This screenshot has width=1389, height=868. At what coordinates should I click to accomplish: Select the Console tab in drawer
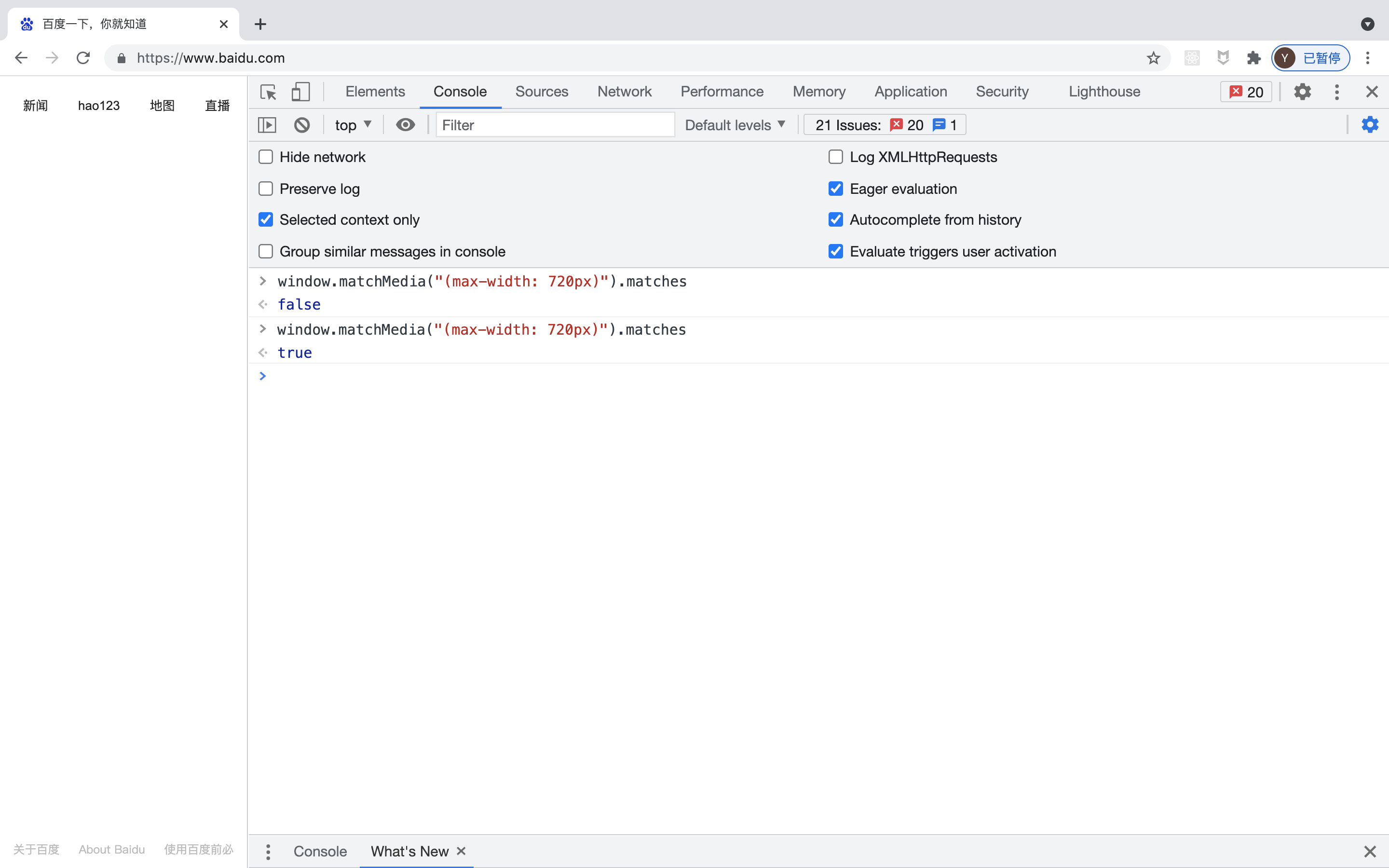click(x=320, y=851)
